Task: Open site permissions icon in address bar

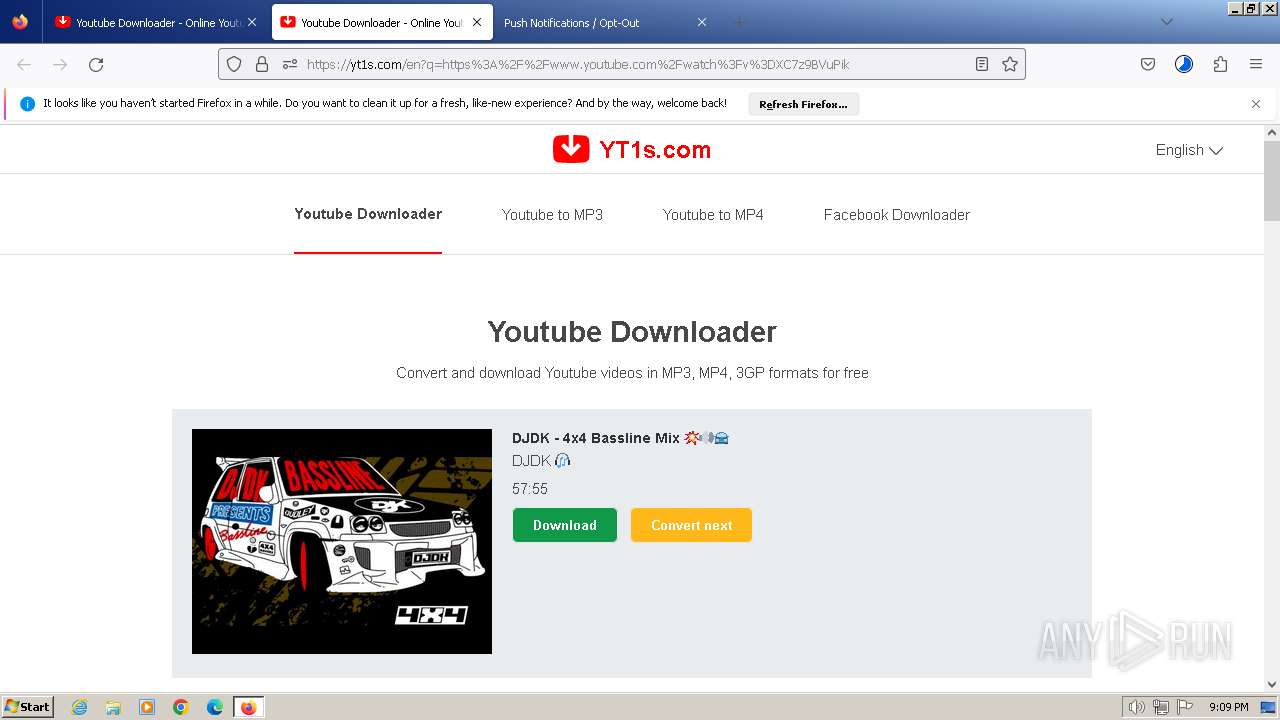Action: [290, 64]
